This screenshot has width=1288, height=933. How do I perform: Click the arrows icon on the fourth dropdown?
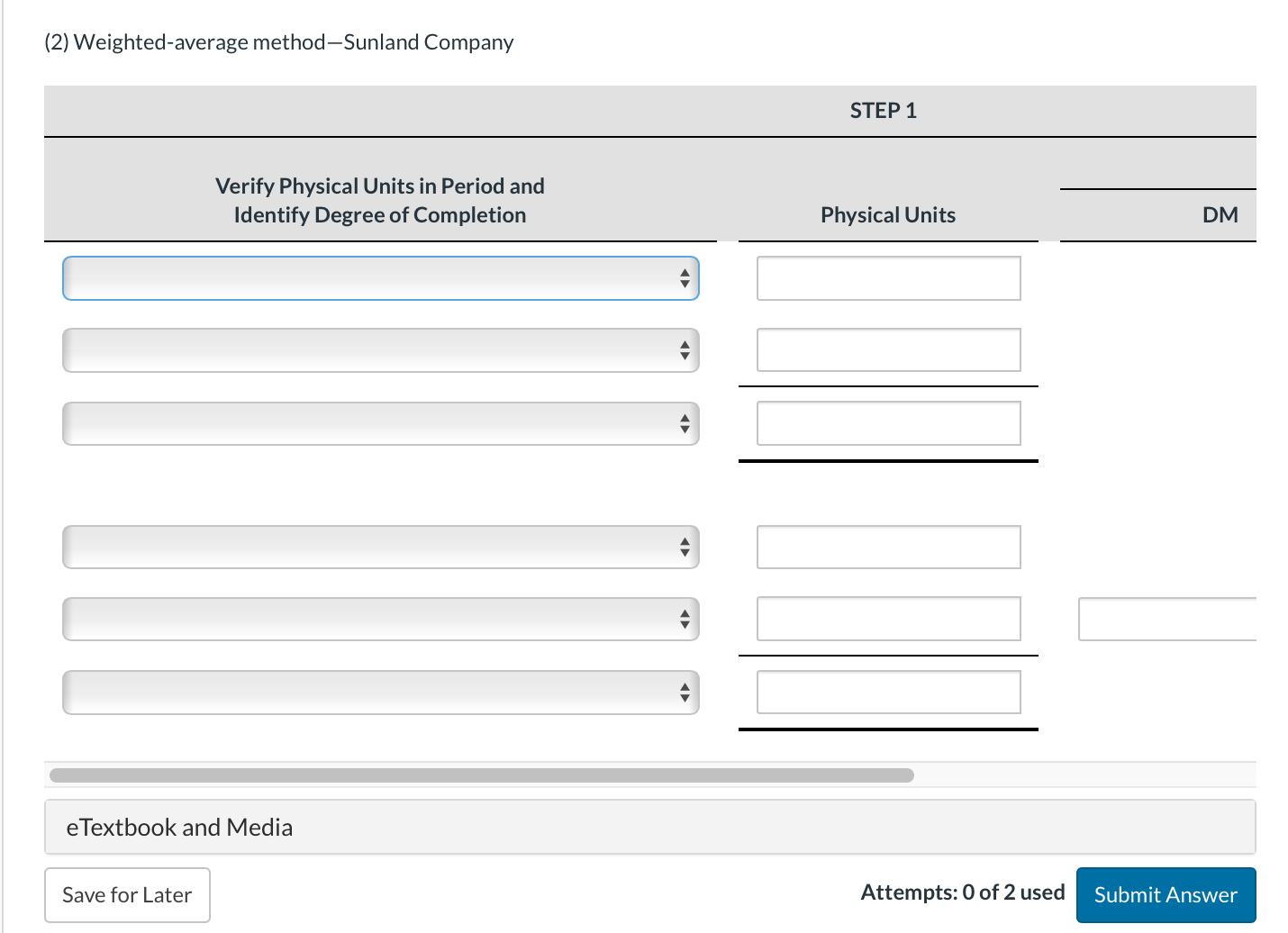pyautogui.click(x=685, y=547)
